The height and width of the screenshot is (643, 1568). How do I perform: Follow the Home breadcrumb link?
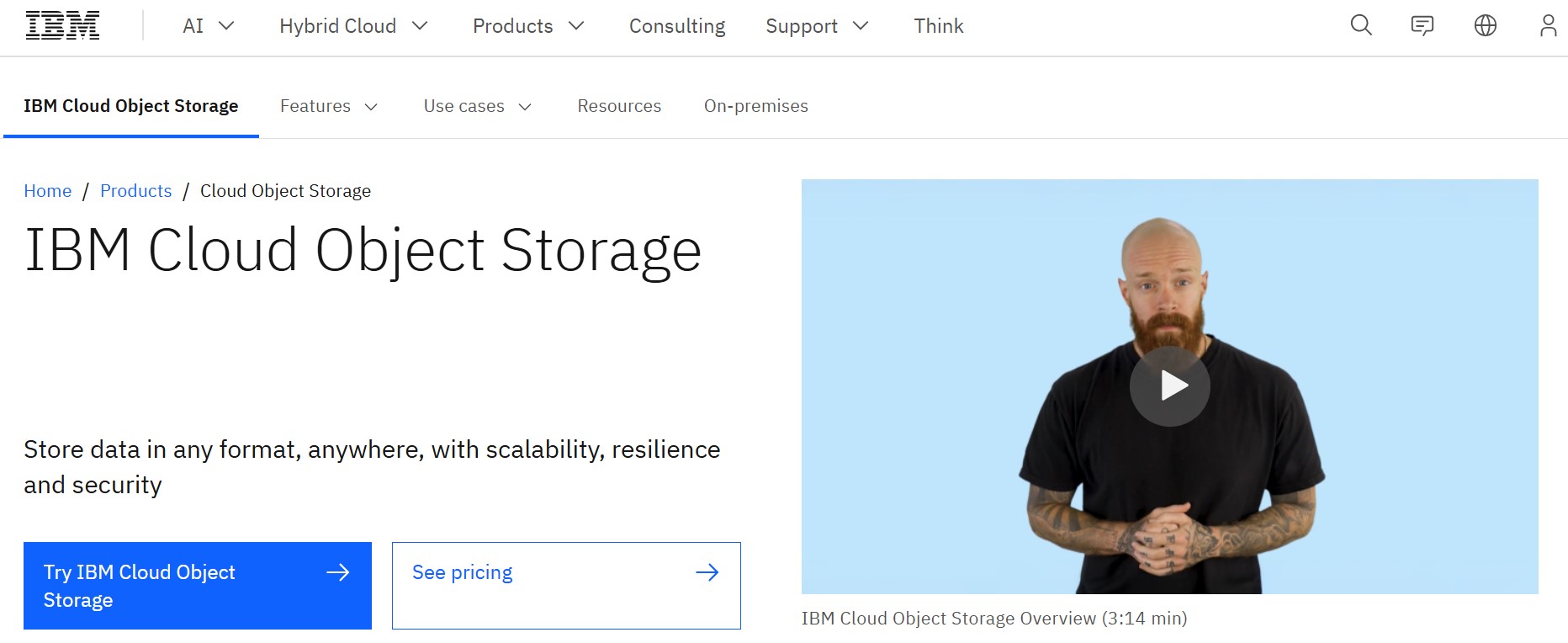pos(48,191)
